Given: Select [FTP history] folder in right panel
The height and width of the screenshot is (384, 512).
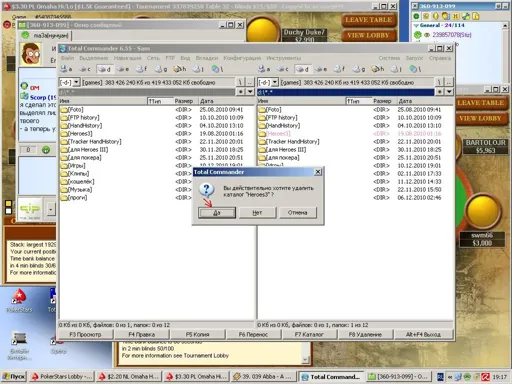Looking at the screenshot, I should (278, 118).
